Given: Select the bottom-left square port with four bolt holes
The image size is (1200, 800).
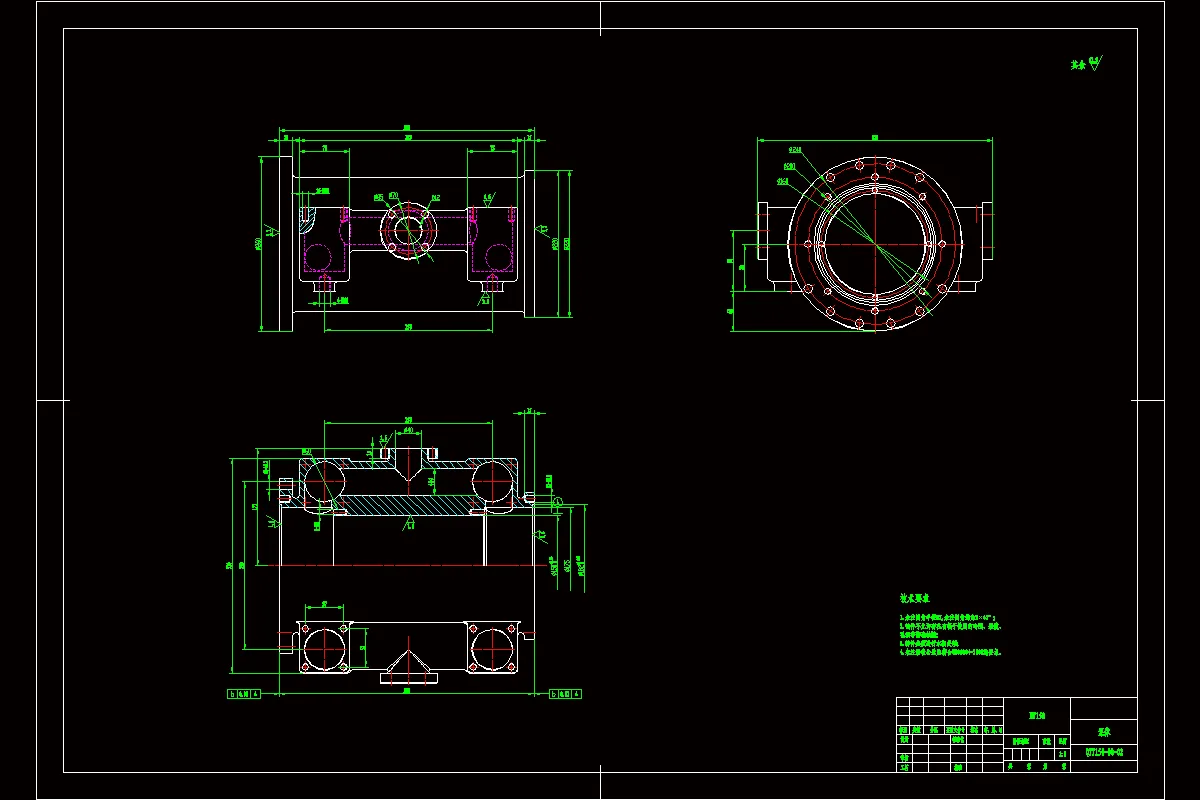Looking at the screenshot, I should tap(324, 648).
